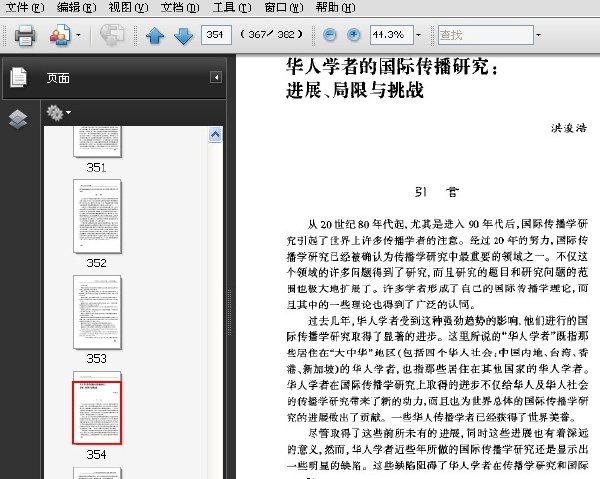Click the thumbnail scrollbar up arrow
Viewport: 600px width, 479px height.
pyautogui.click(x=215, y=135)
